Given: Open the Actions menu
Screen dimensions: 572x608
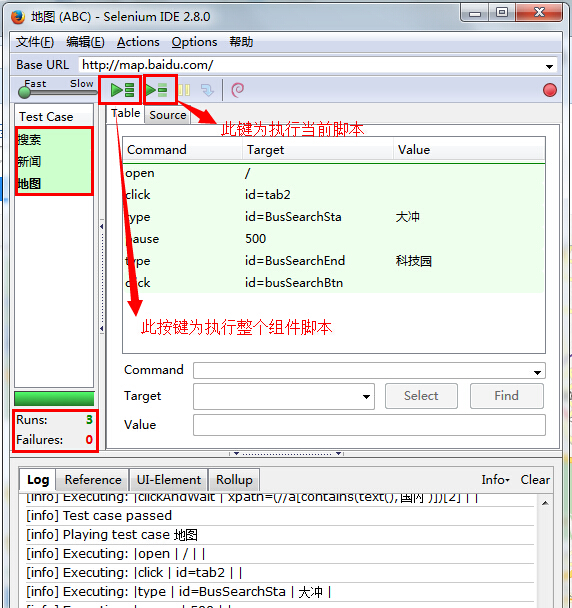Looking at the screenshot, I should pos(138,42).
